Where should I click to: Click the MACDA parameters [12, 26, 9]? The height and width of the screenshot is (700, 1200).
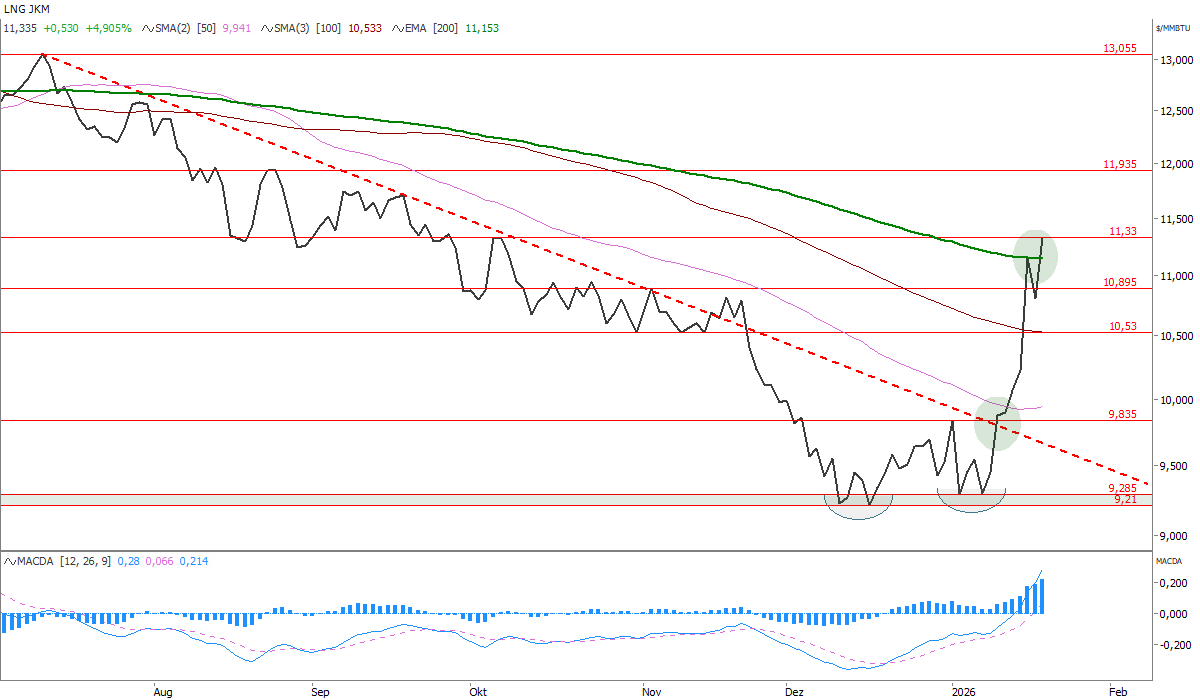[x=86, y=562]
